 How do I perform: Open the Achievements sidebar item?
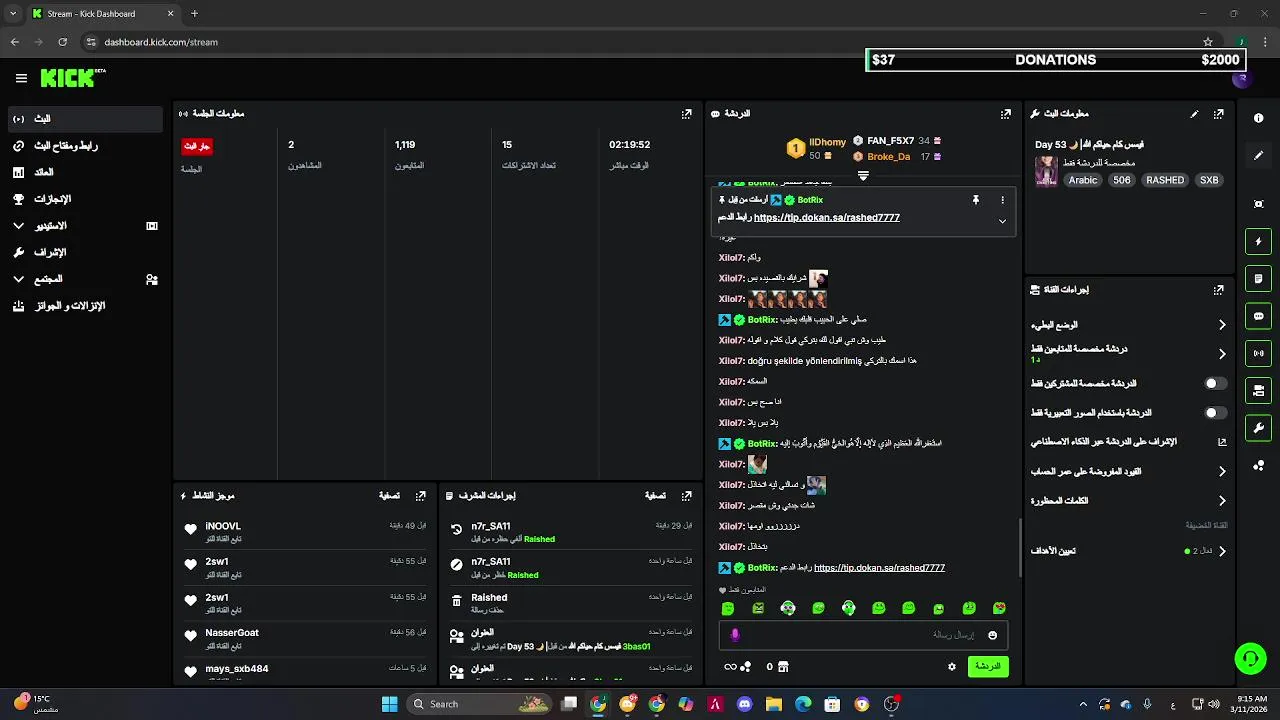tap(84, 199)
